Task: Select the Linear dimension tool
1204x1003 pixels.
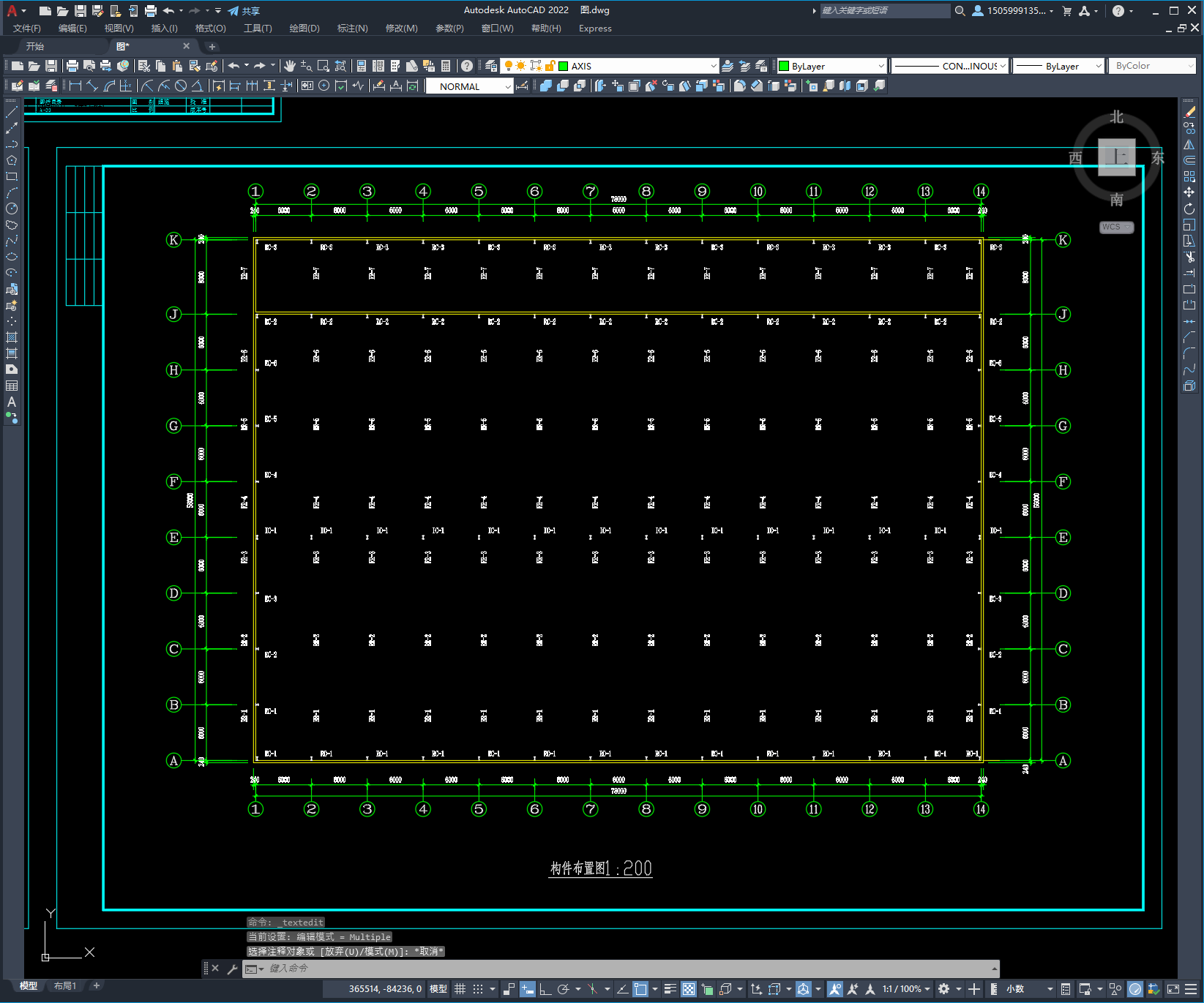Action: 75,86
